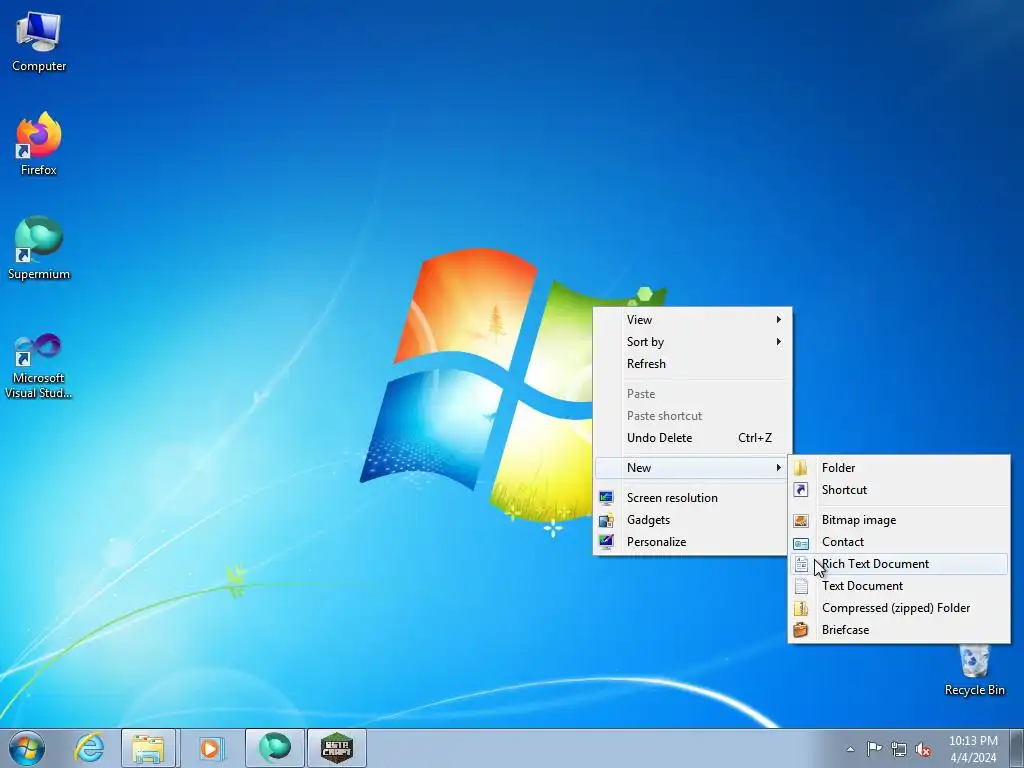Choose Undo Delete in the context menu
Screen dimensions: 1024x768
[x=692, y=438]
